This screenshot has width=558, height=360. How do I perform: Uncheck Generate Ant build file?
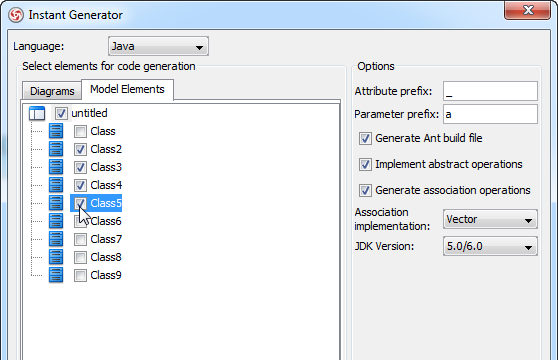[365, 138]
